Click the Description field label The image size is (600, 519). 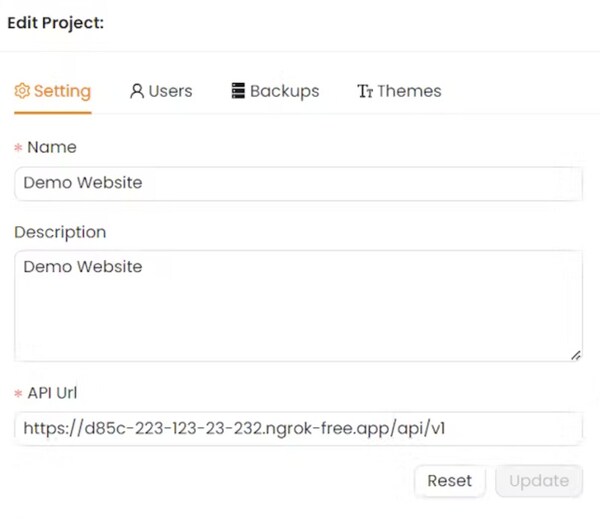pos(60,232)
